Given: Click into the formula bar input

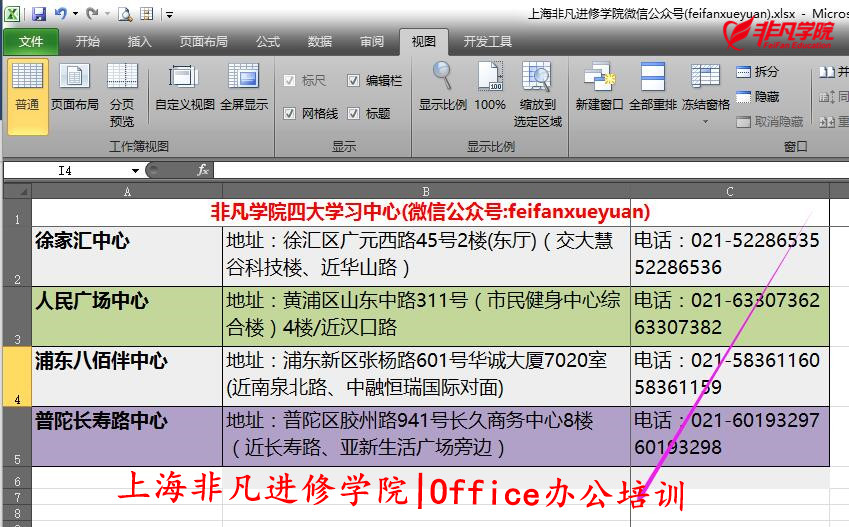Looking at the screenshot, I should [x=531, y=171].
